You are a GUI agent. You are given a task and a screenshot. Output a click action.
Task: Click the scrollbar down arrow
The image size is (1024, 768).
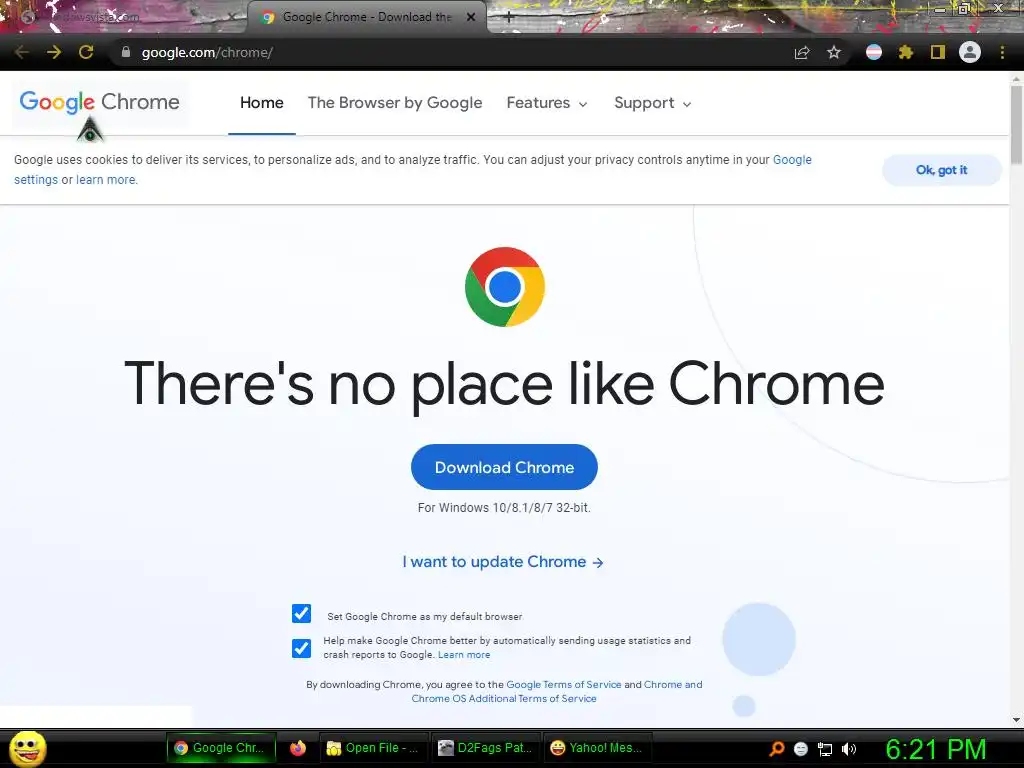tap(1016, 720)
